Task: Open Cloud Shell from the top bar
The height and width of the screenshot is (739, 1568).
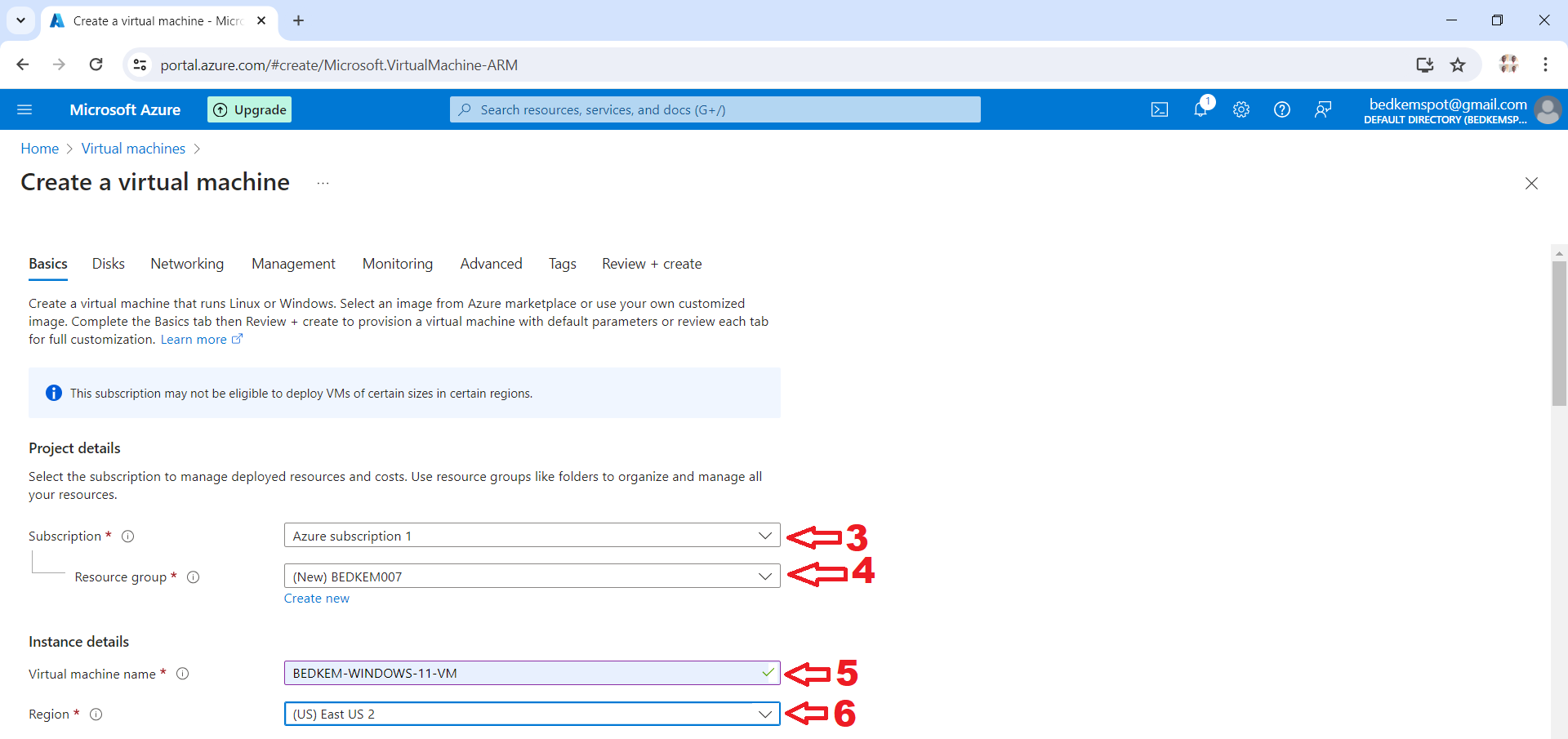Action: [1160, 109]
